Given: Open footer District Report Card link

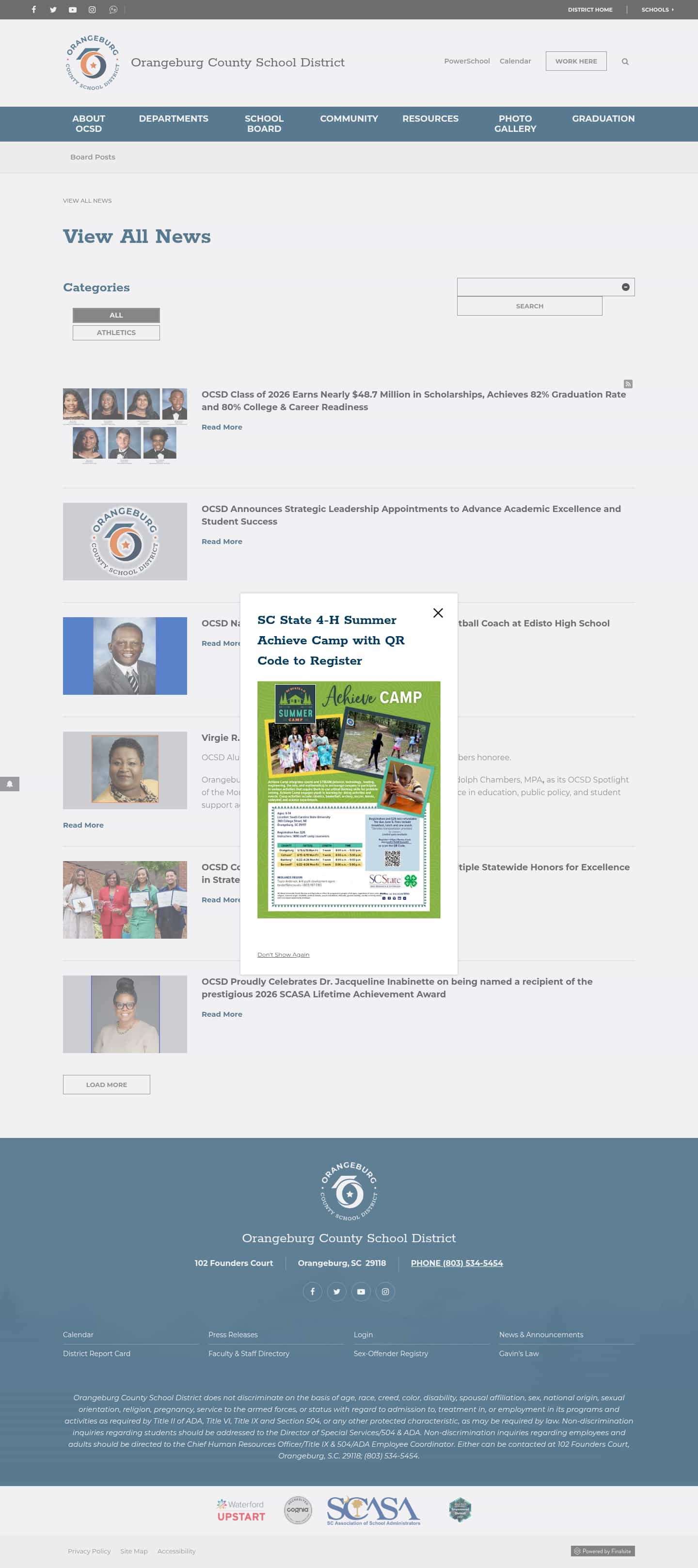Looking at the screenshot, I should [x=97, y=1354].
